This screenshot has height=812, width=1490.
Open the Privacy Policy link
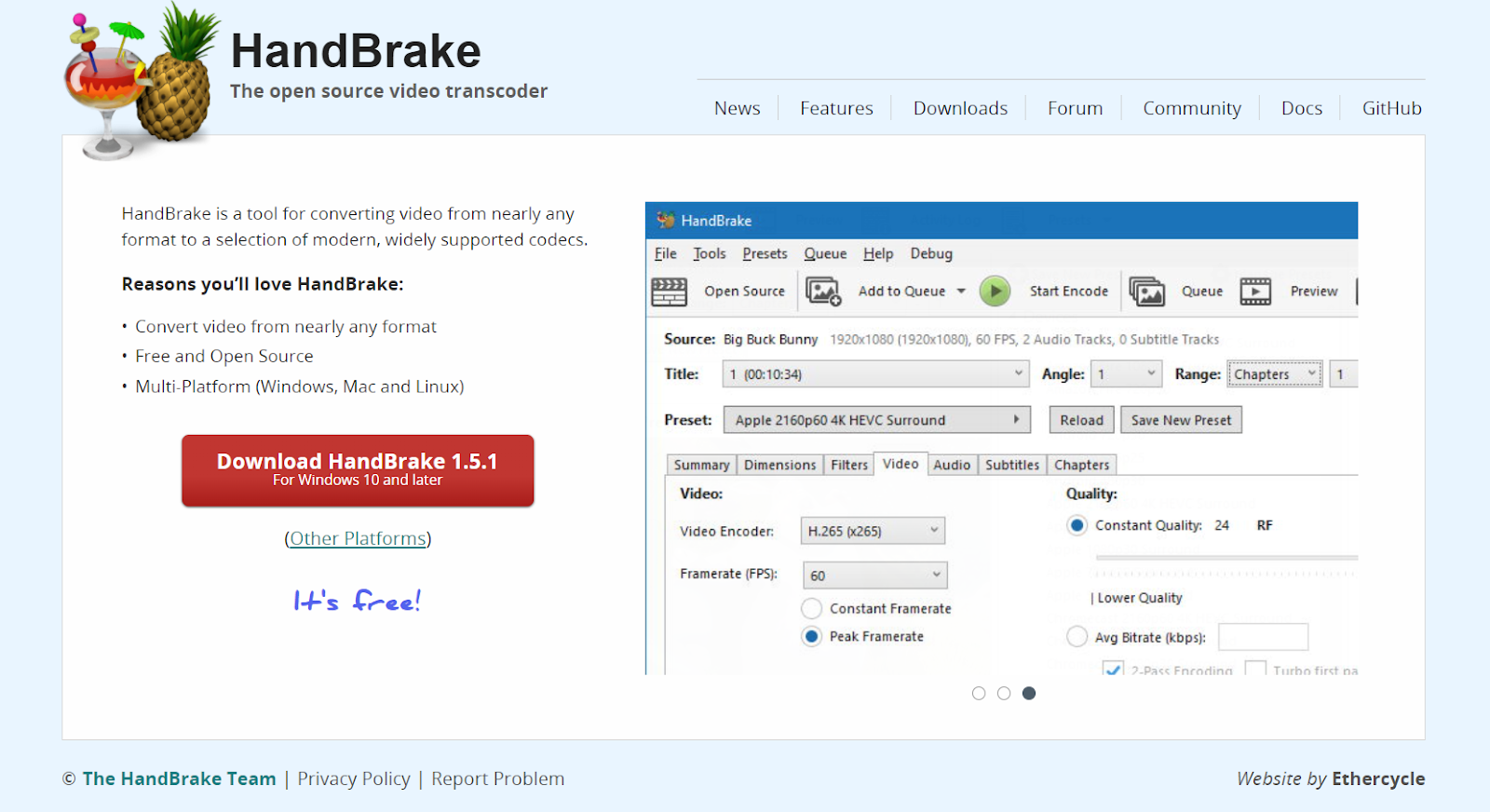point(354,778)
